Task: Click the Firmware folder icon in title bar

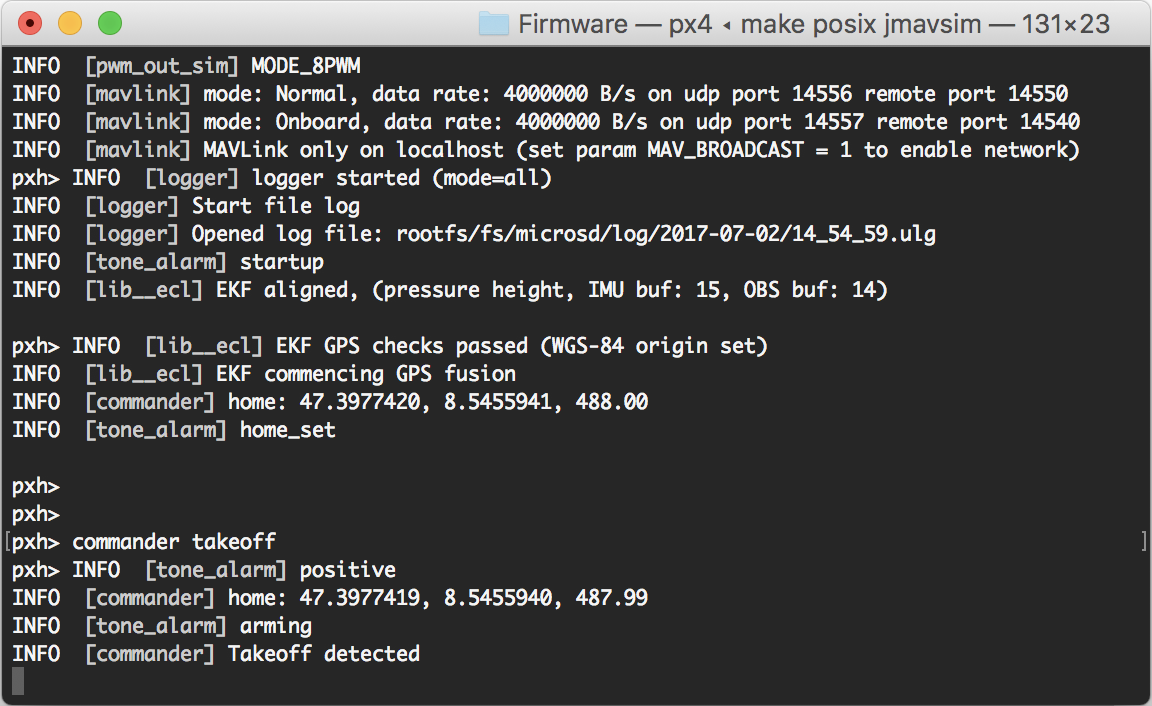Action: (494, 23)
